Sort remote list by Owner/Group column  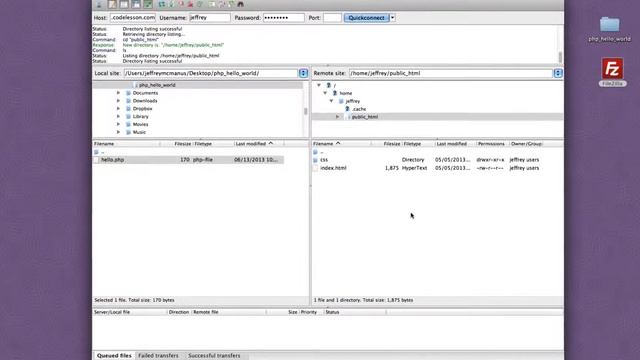[527, 144]
